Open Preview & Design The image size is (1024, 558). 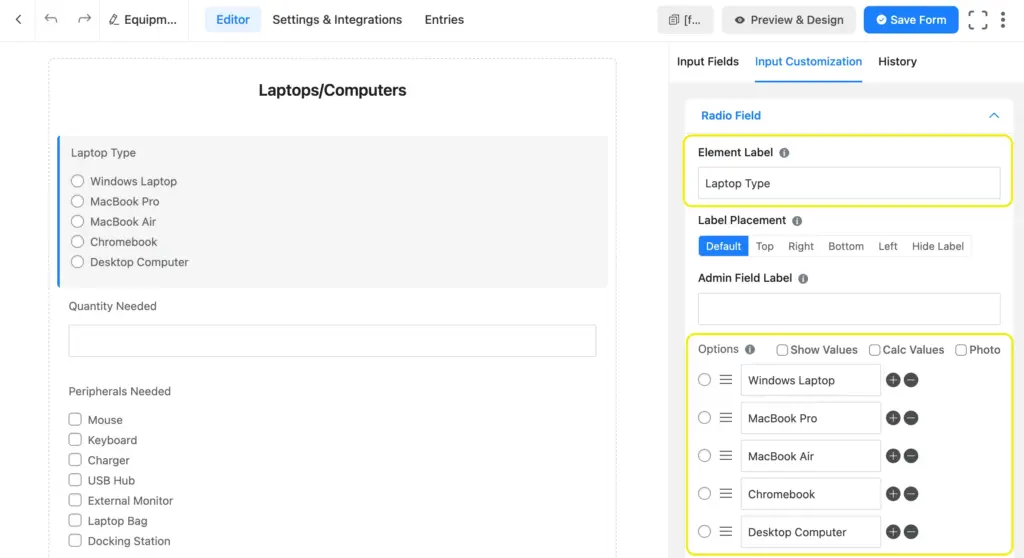788,20
